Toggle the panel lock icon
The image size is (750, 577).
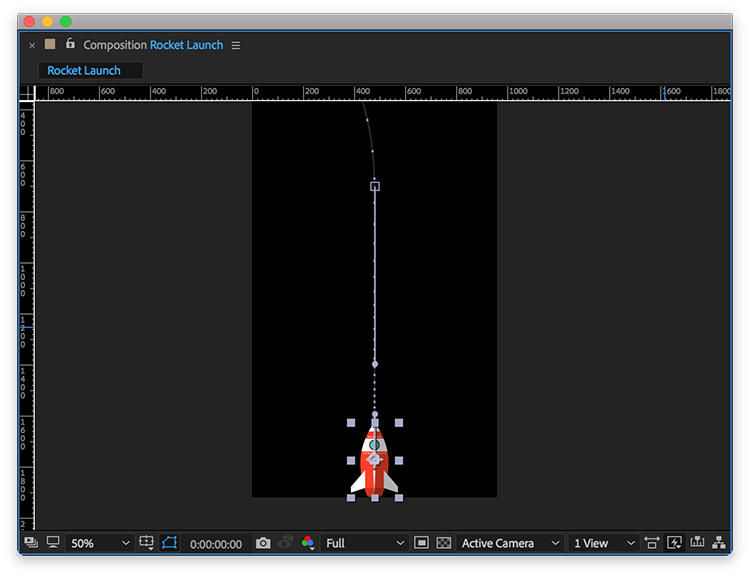70,44
